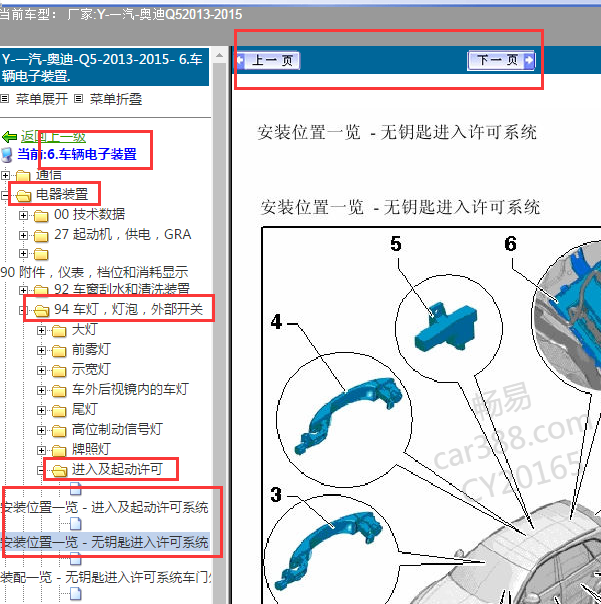Image resolution: width=601 pixels, height=604 pixels.
Task: Click the tree panel scrollbar up arrow
Action: 219,55
